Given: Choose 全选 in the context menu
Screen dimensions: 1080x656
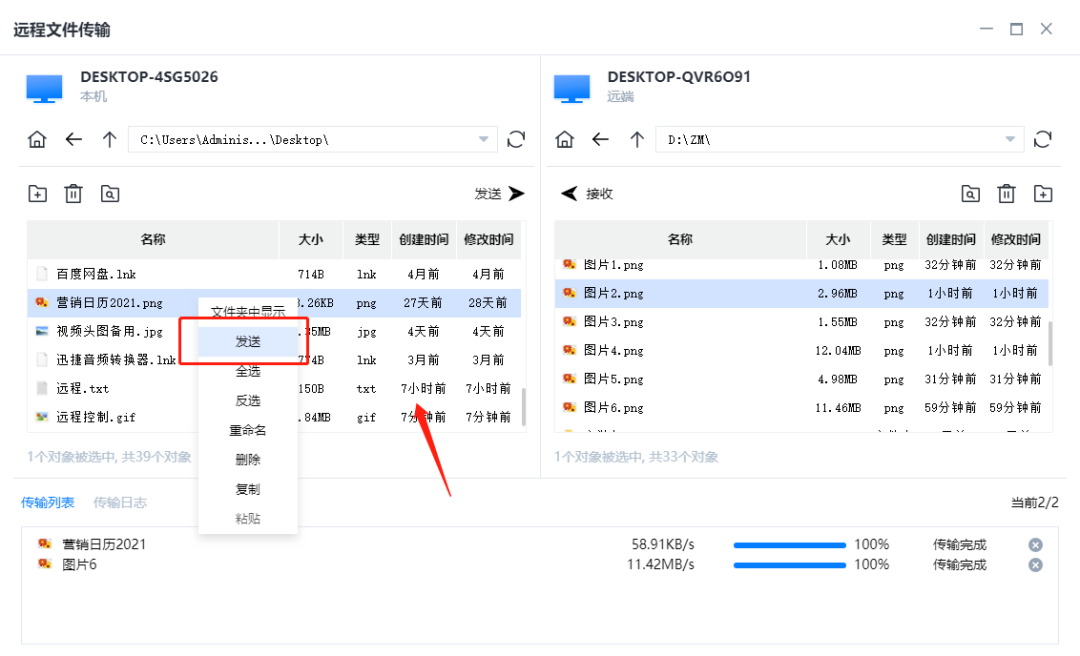Looking at the screenshot, I should click(x=248, y=371).
